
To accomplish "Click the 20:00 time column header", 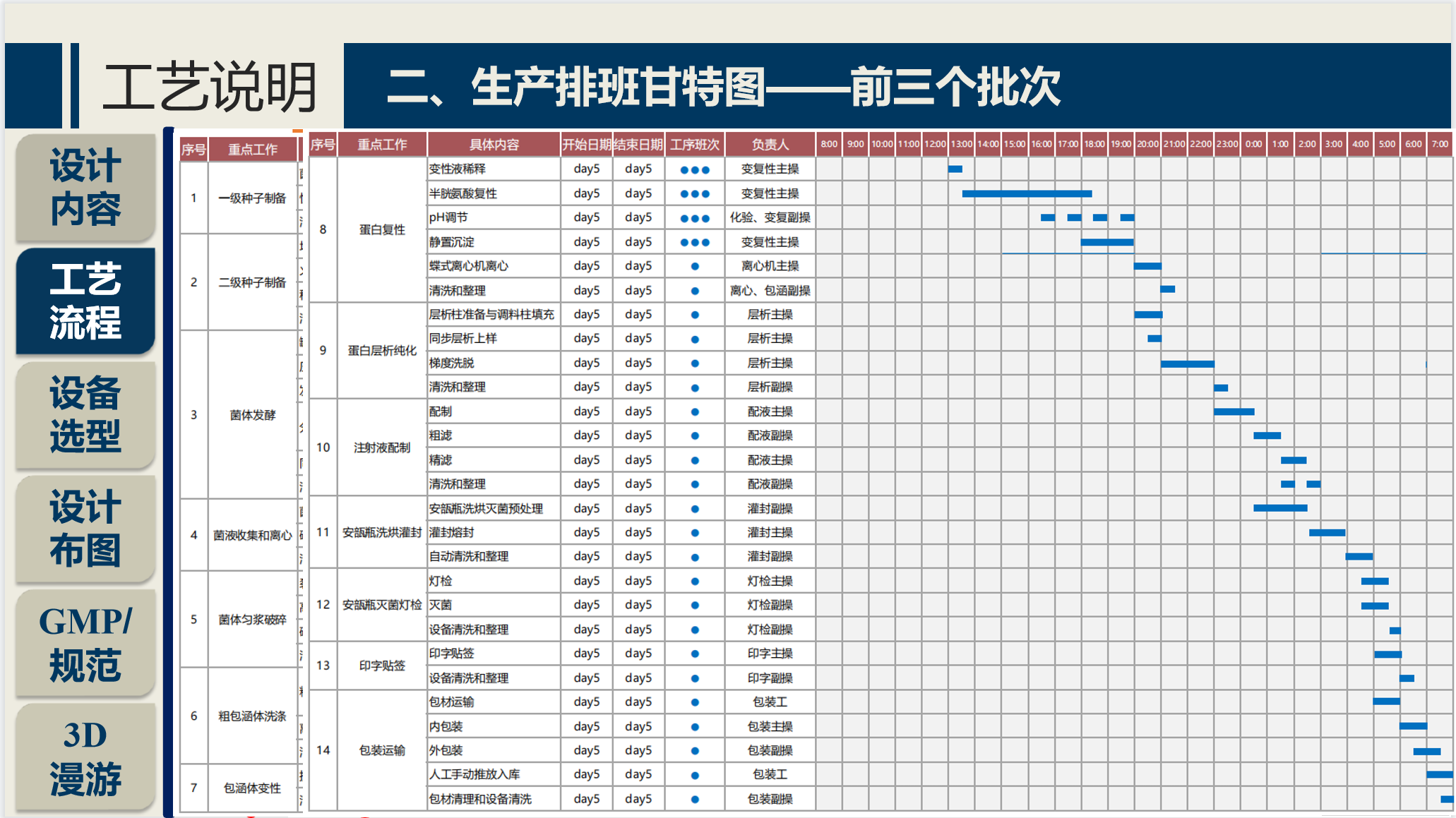I will 1147,144.
